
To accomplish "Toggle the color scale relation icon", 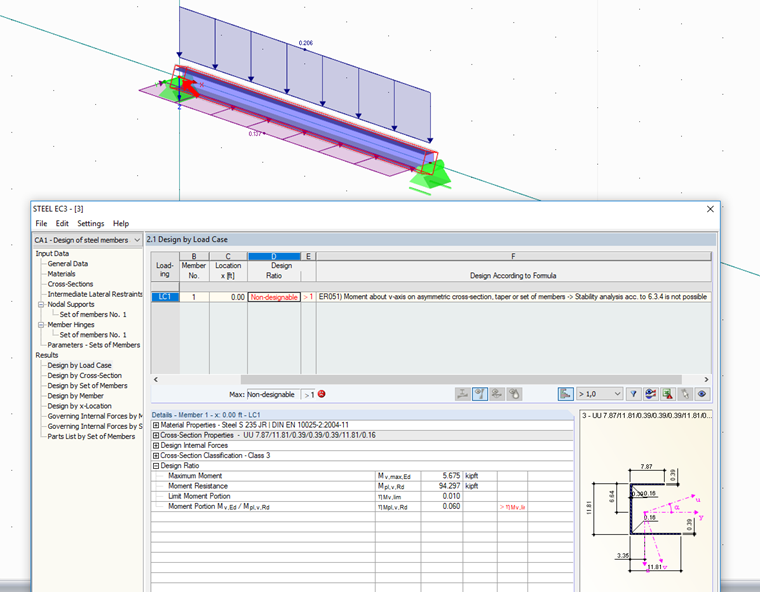I will (566, 394).
